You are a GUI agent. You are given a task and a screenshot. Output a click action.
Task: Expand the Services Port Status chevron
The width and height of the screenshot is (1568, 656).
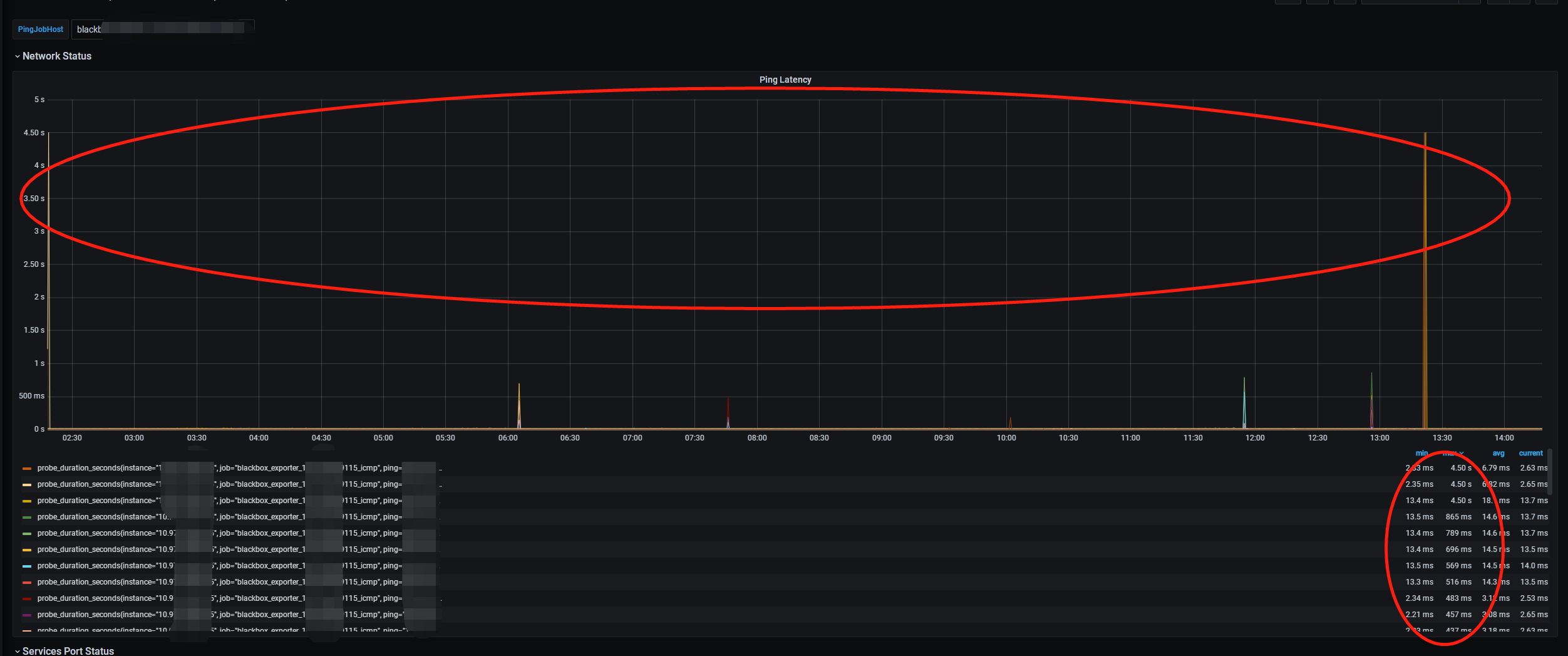pyautogui.click(x=17, y=652)
